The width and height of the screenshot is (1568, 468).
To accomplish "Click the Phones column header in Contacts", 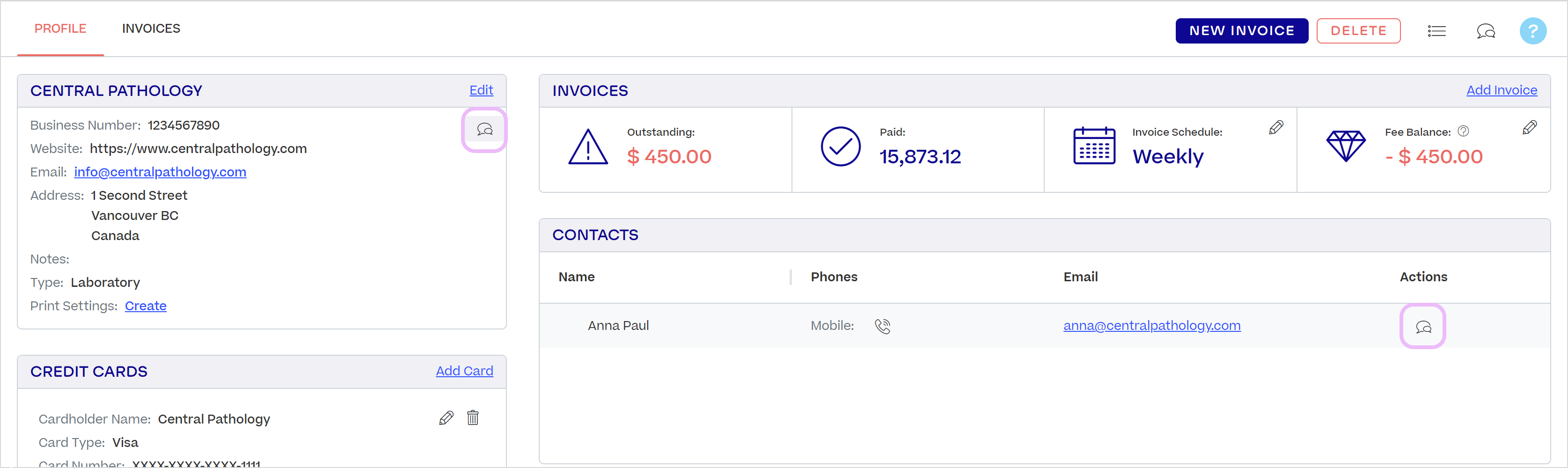I will pos(834,277).
